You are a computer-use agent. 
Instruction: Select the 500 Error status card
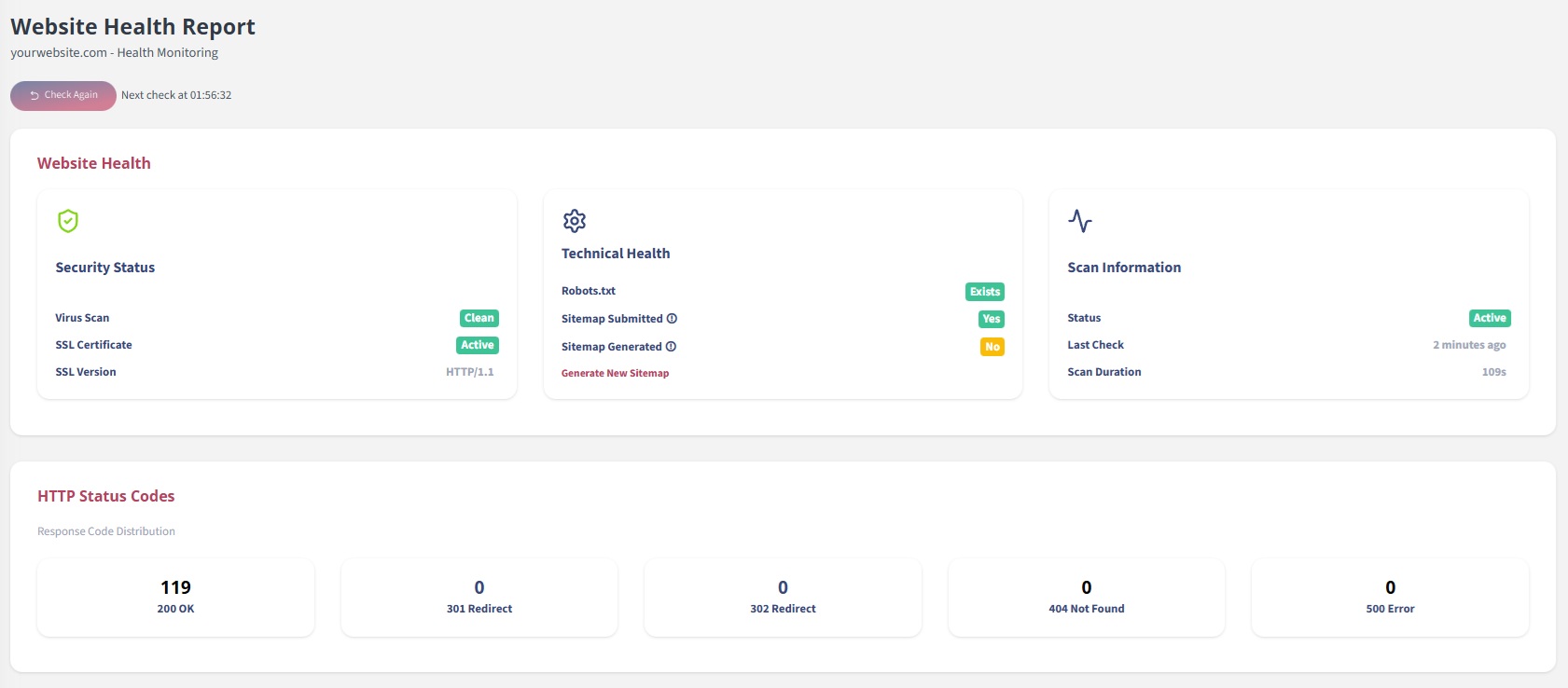1390,597
